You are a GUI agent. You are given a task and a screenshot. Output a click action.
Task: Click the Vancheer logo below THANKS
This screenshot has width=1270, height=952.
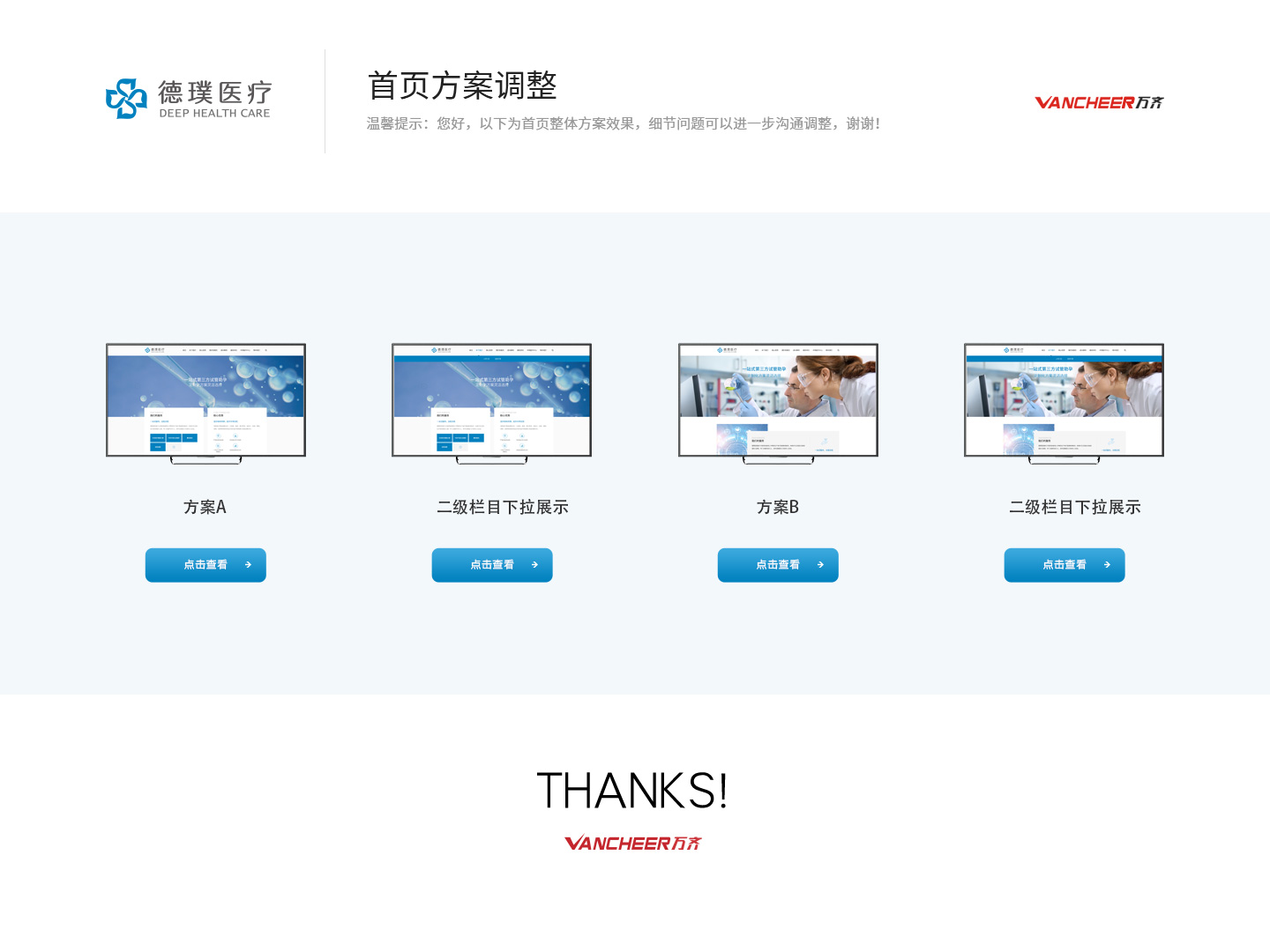tap(632, 844)
